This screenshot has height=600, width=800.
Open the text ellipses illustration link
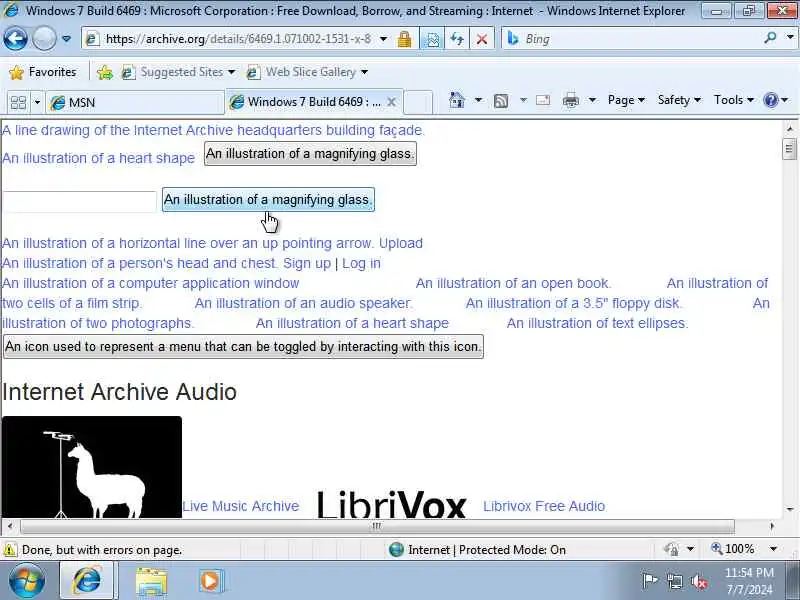coord(597,323)
